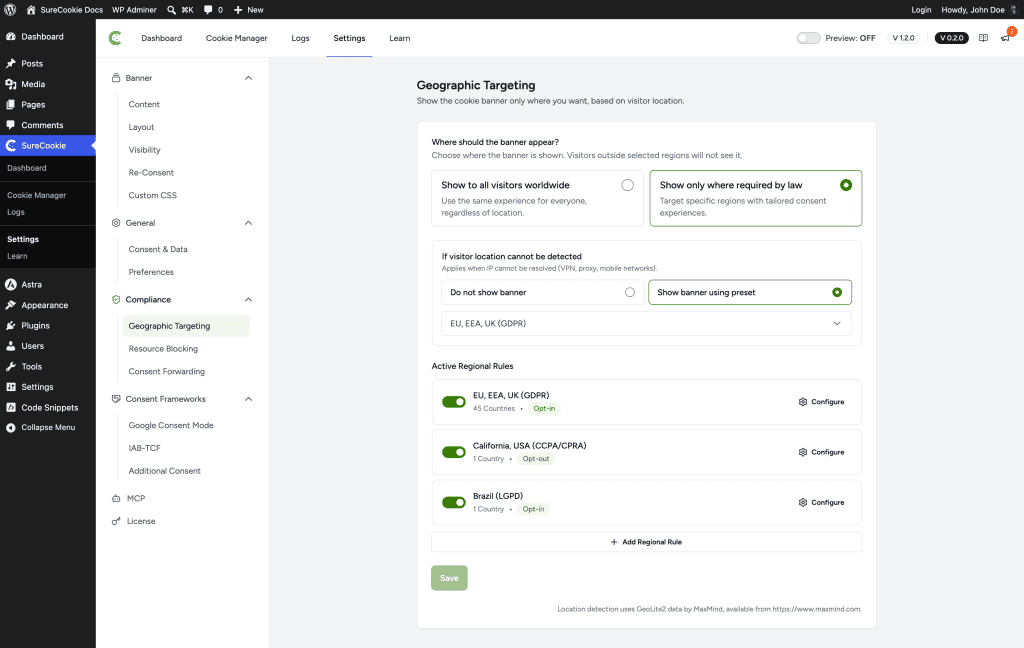Click the License key icon
Screen dimensions: 1024x648
click(x=116, y=521)
